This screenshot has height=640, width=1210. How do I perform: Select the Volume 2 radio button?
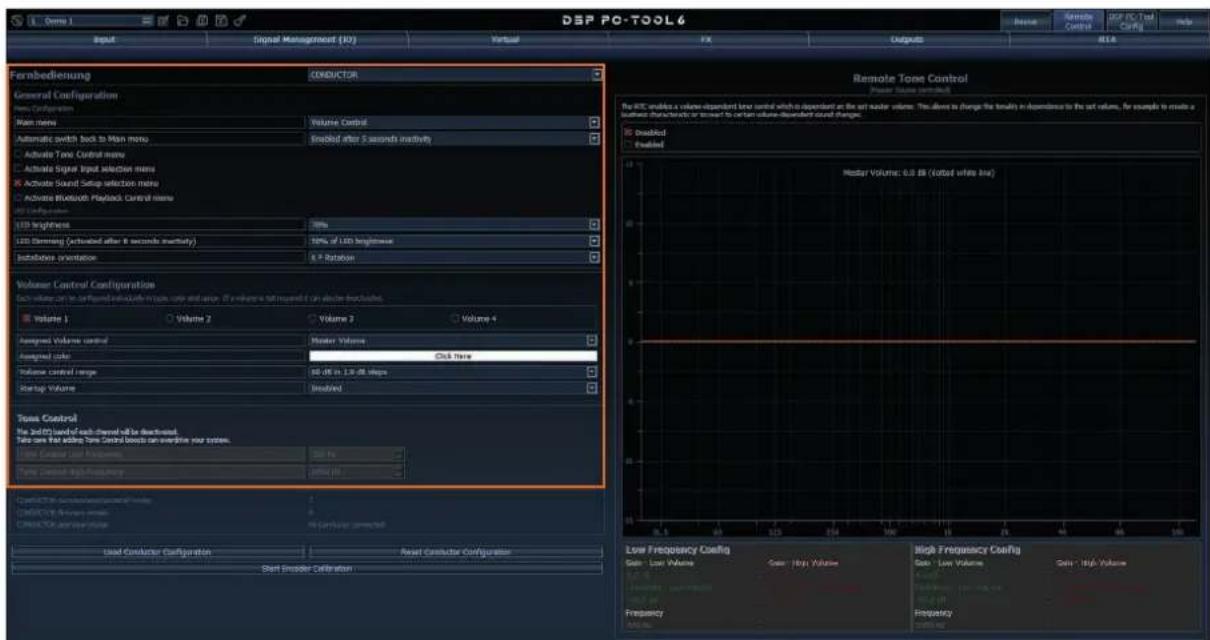pos(169,318)
